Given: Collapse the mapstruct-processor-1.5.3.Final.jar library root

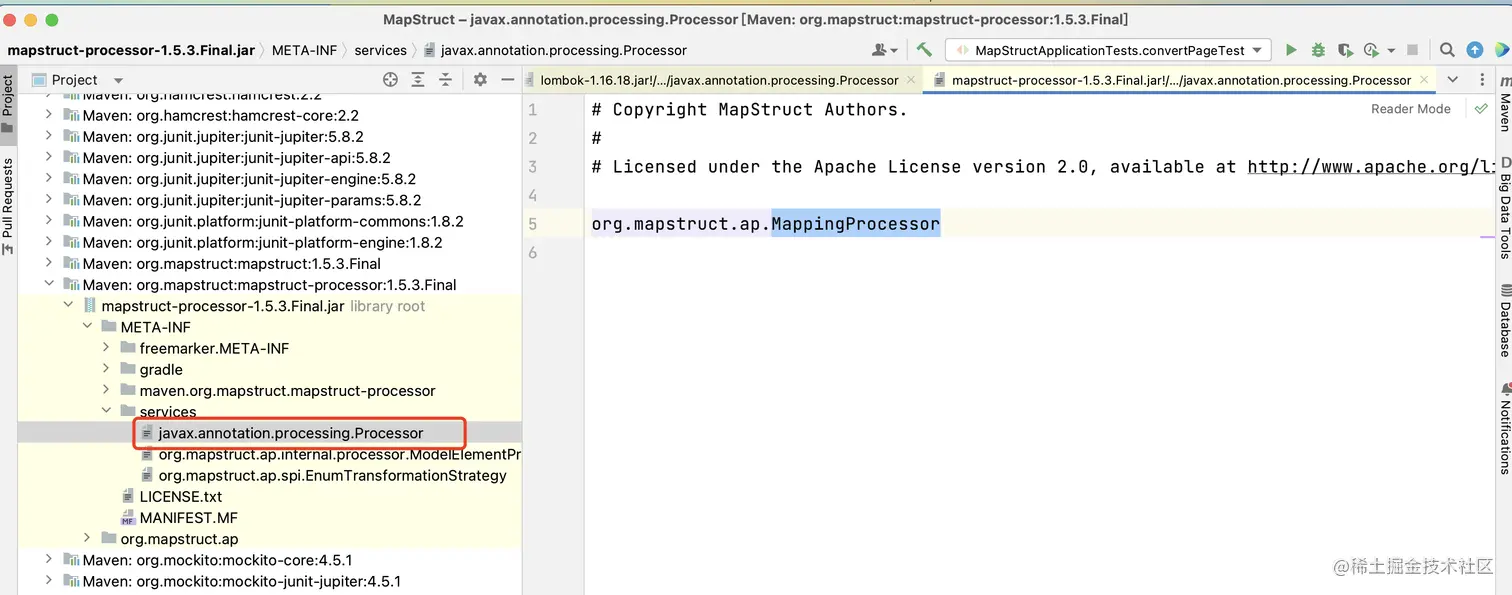Looking at the screenshot, I should tap(67, 305).
